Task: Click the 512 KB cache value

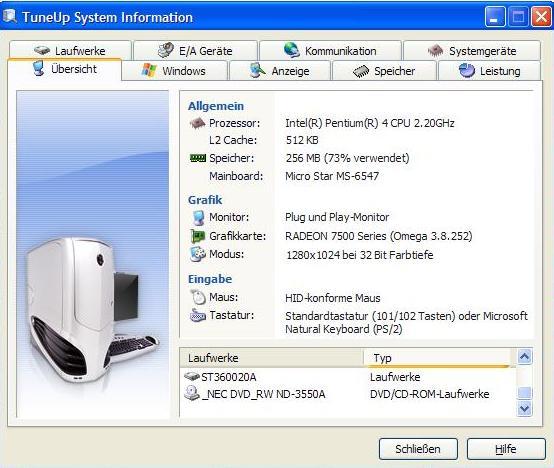Action: tap(302, 140)
